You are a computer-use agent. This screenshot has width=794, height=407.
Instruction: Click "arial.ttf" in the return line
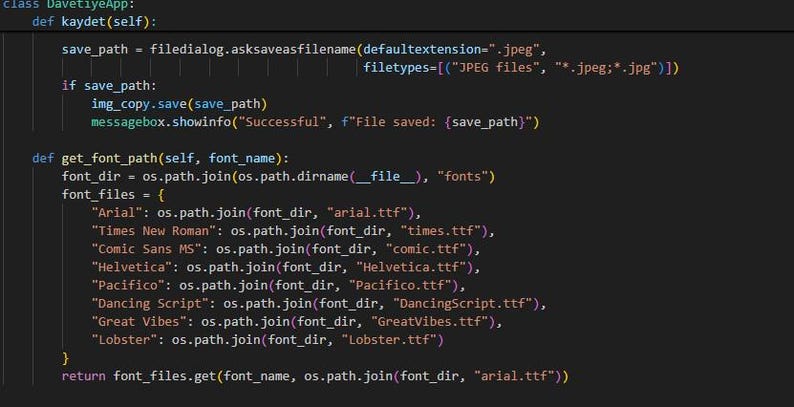point(514,376)
